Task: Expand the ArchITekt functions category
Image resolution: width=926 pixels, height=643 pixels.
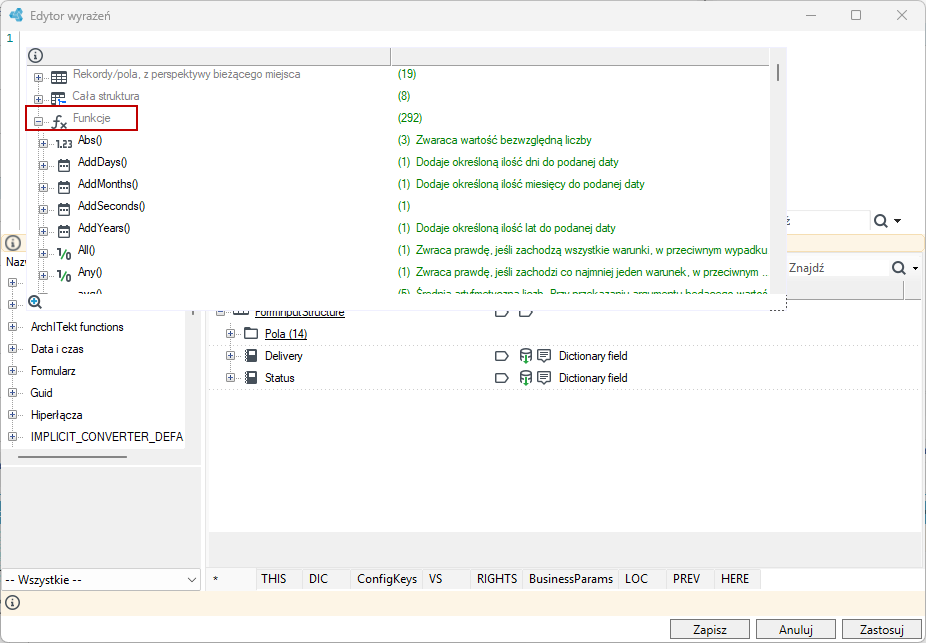Action: click(12, 327)
